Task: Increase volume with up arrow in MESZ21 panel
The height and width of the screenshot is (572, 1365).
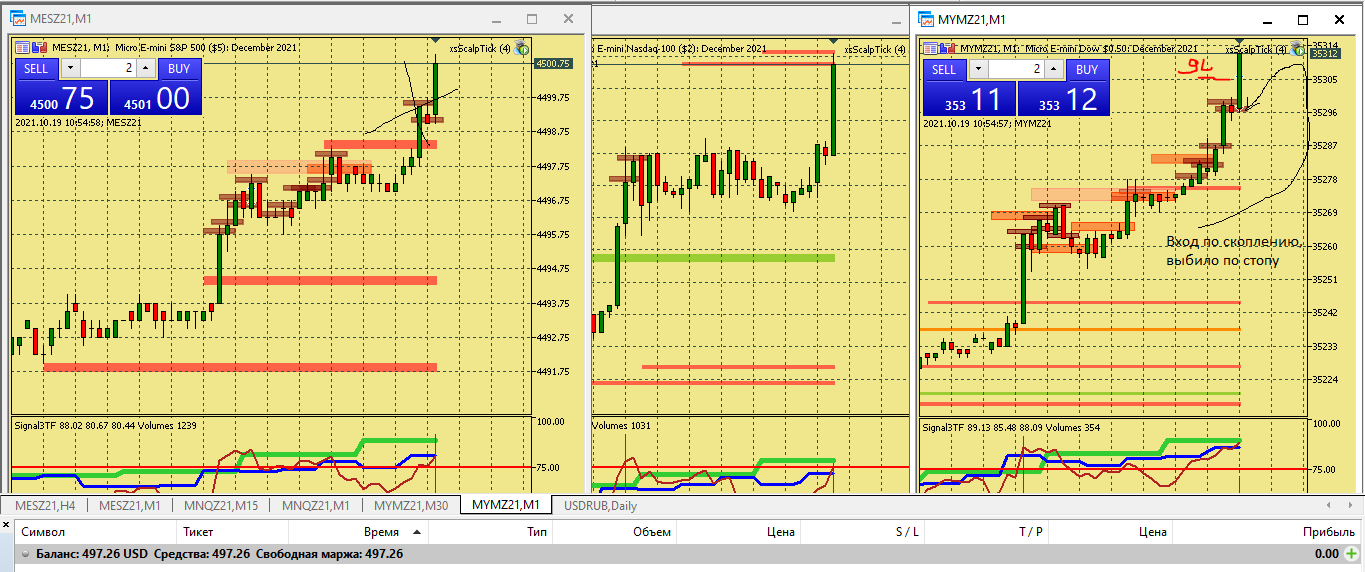Action: (146, 68)
